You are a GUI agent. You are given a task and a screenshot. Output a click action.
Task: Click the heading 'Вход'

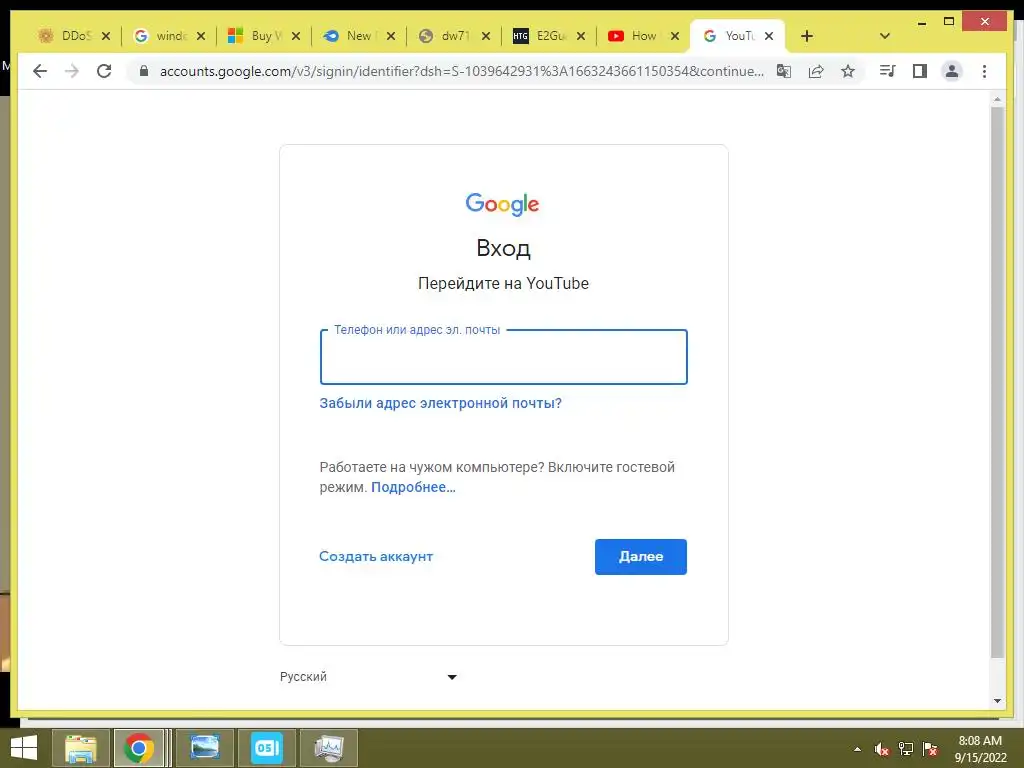point(504,248)
